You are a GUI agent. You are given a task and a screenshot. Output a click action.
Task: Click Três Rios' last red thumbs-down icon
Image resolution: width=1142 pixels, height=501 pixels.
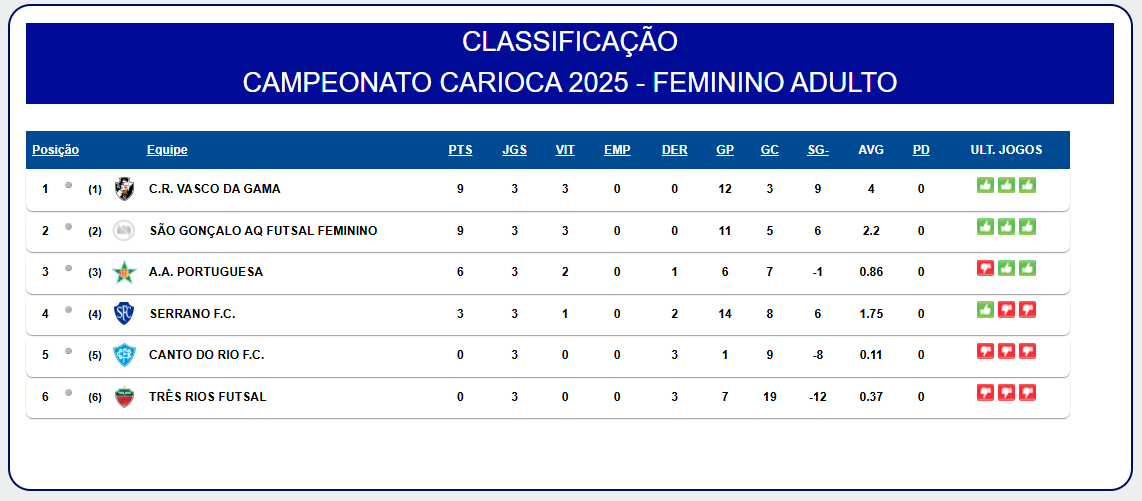click(1027, 392)
